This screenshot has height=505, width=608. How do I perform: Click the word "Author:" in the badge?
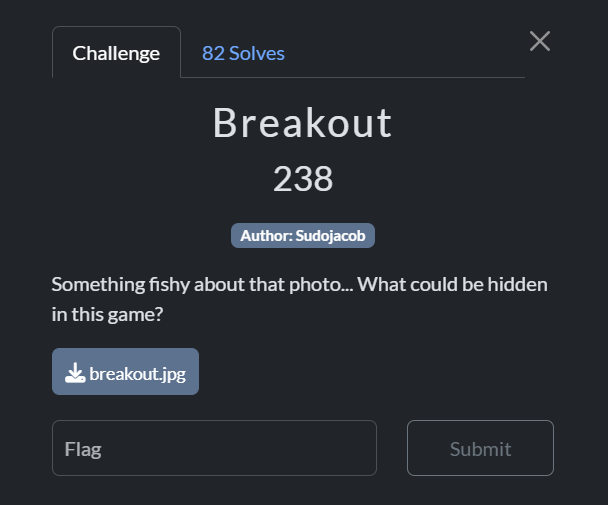266,236
